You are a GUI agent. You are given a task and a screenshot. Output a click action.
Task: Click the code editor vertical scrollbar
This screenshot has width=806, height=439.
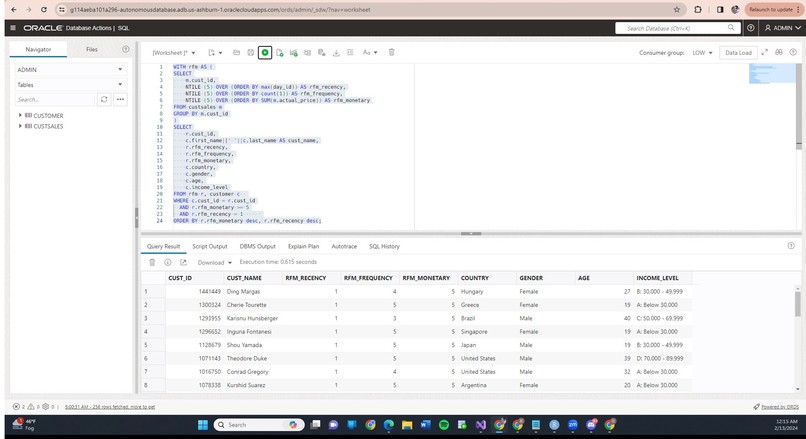point(798,106)
